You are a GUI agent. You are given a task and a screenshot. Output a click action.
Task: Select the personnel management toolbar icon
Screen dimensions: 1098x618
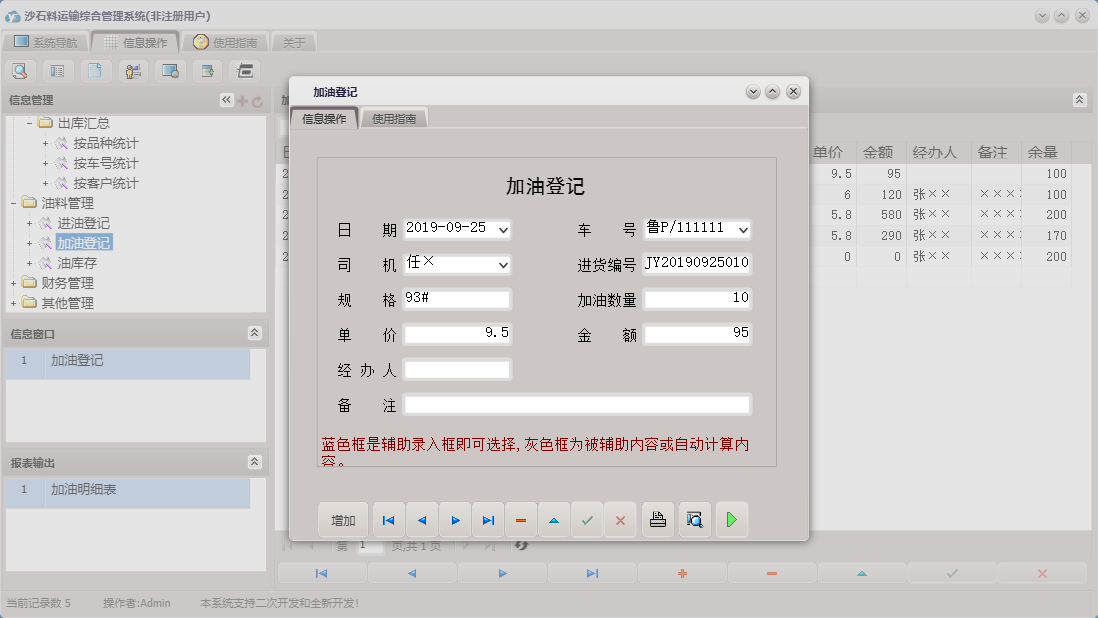click(x=131, y=70)
